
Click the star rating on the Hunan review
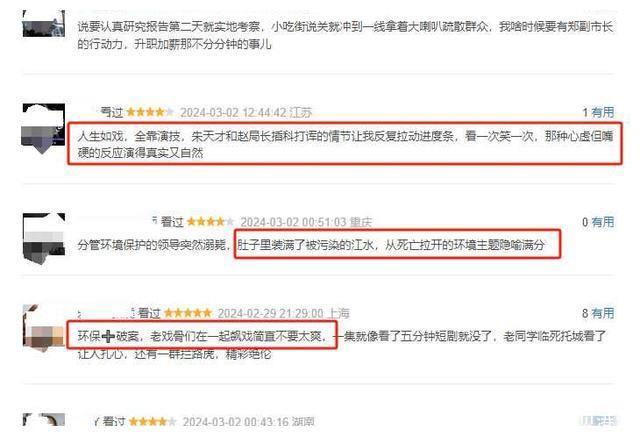pos(152,421)
